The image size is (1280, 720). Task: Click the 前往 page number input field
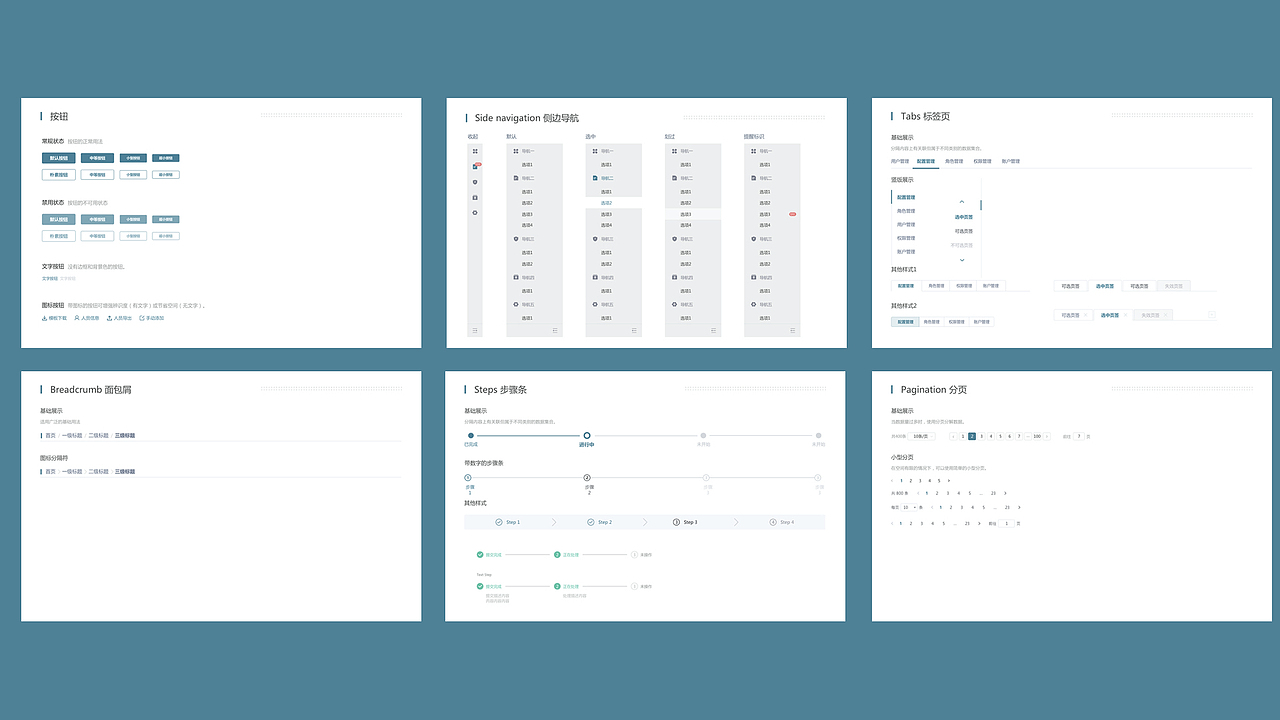(1079, 436)
